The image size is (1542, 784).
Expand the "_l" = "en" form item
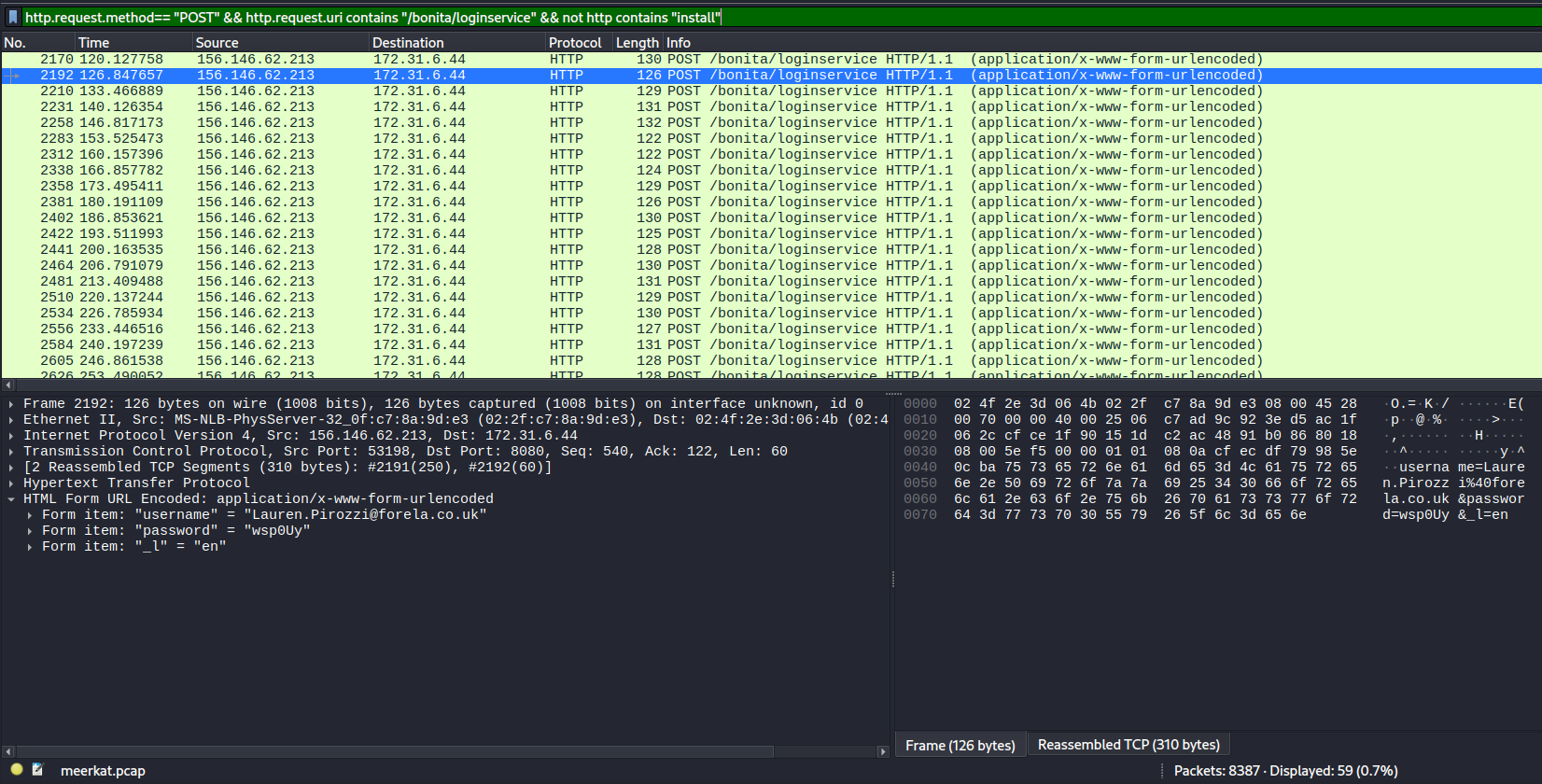(x=30, y=547)
